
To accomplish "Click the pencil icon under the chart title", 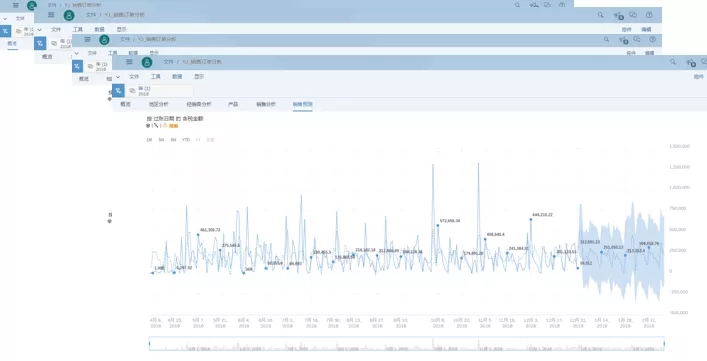I will click(156, 126).
